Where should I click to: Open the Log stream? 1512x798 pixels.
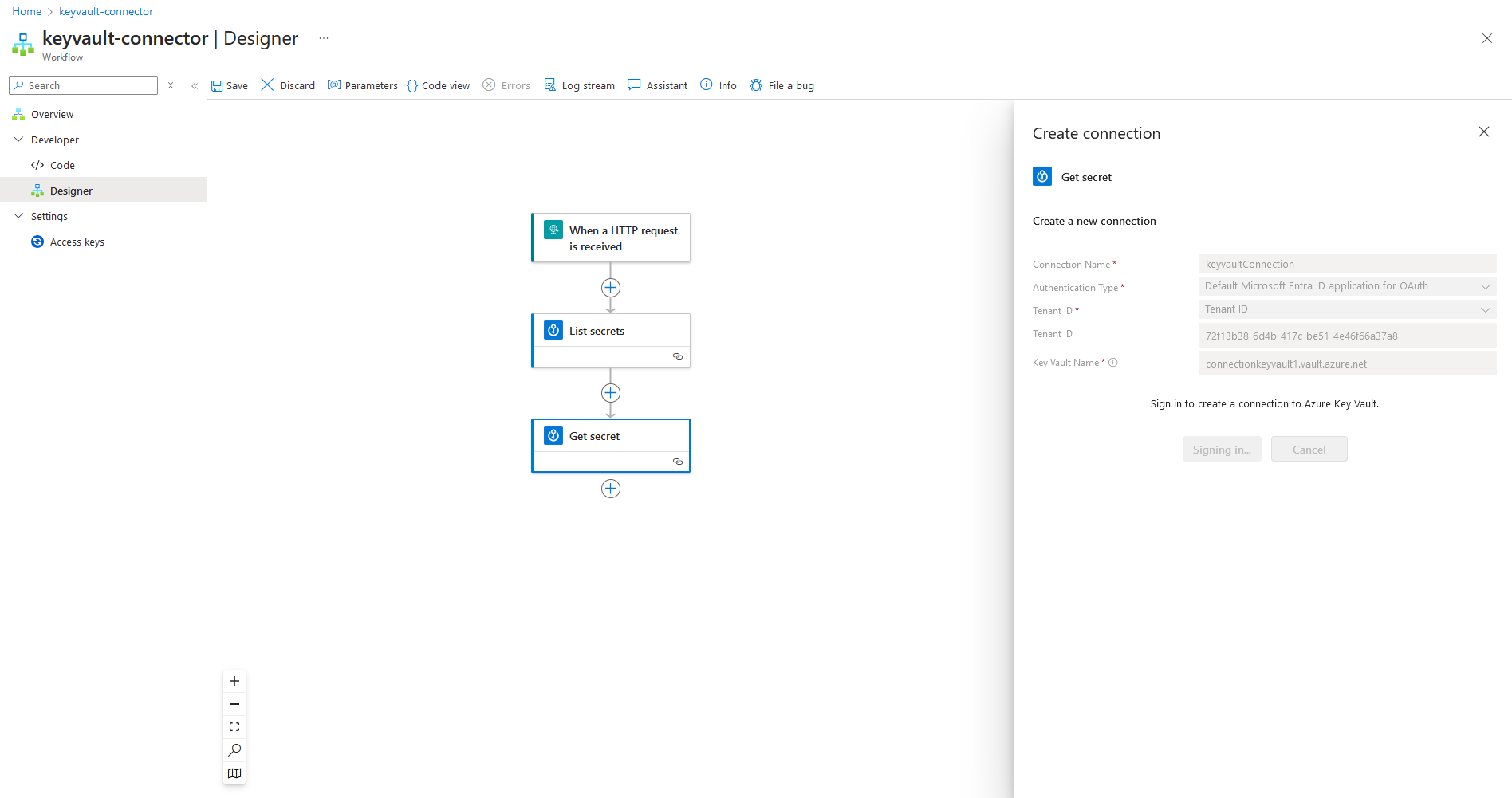(579, 85)
